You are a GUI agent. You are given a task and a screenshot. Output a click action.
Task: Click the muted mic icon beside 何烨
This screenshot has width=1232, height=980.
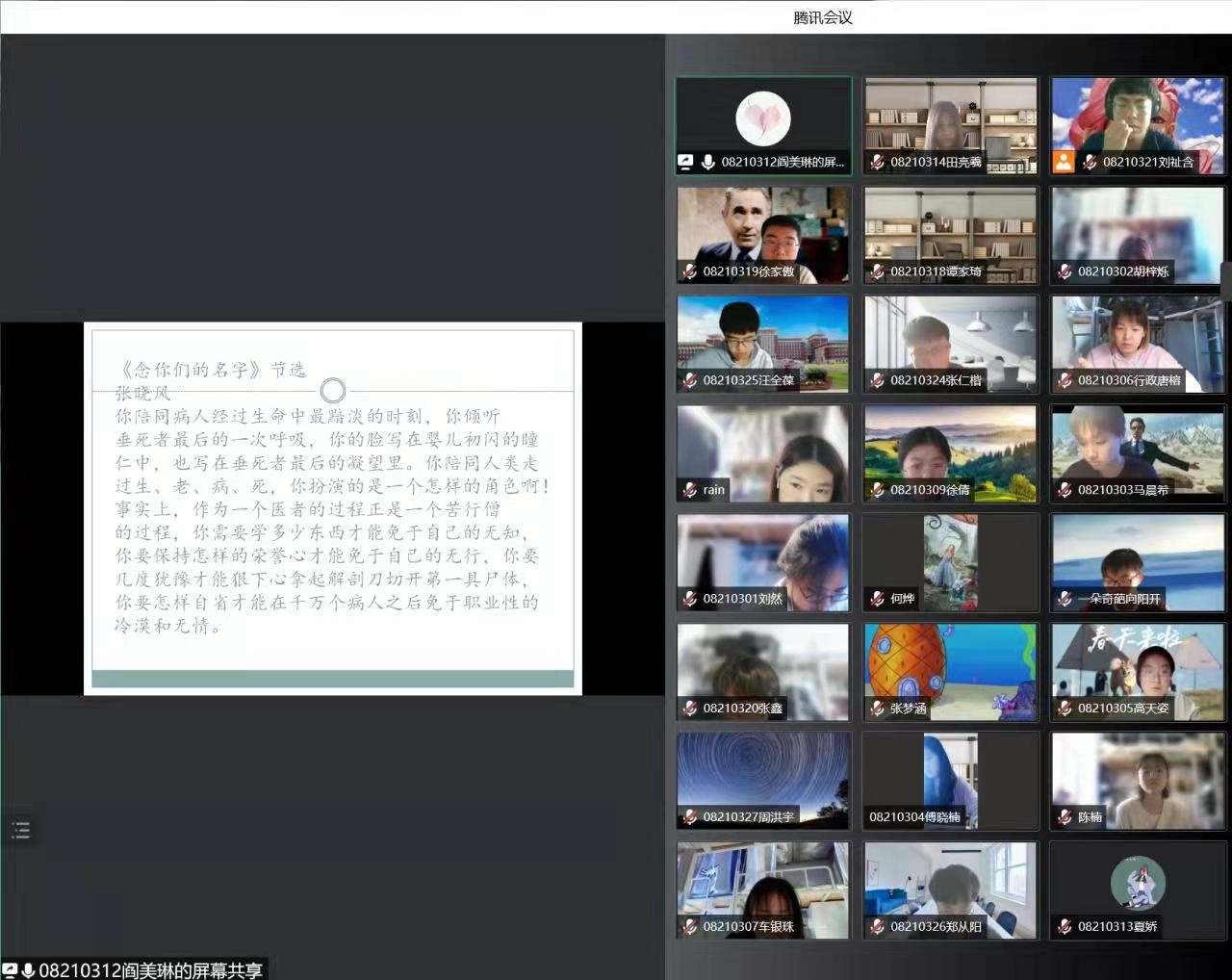877,599
